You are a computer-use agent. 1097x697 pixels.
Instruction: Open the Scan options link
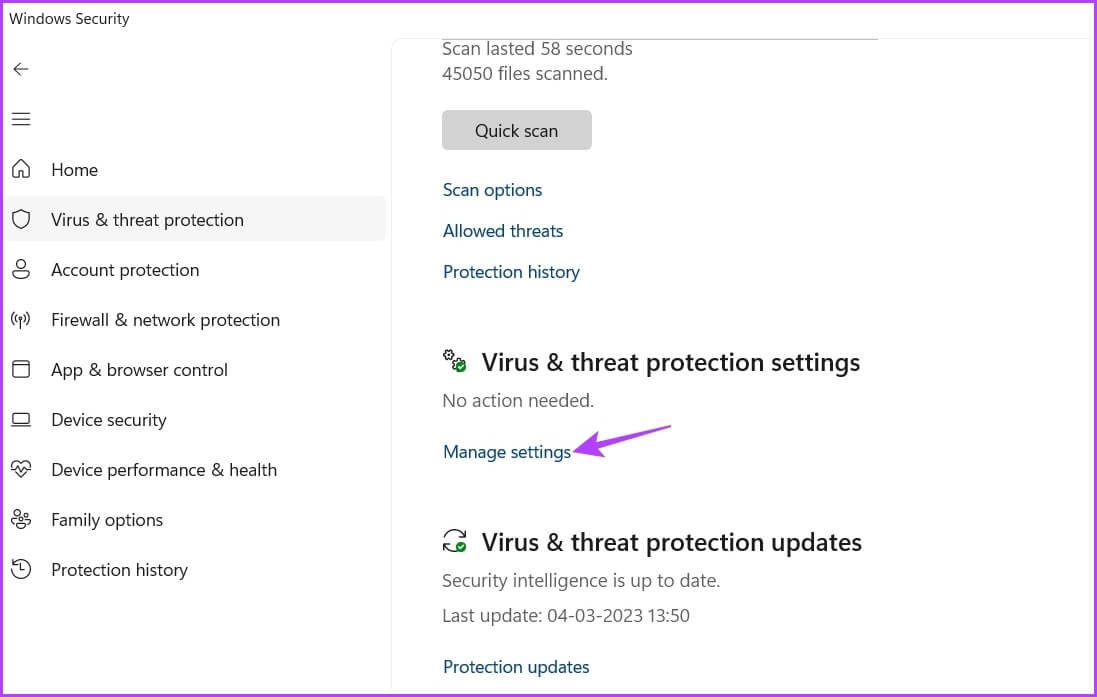pos(492,190)
